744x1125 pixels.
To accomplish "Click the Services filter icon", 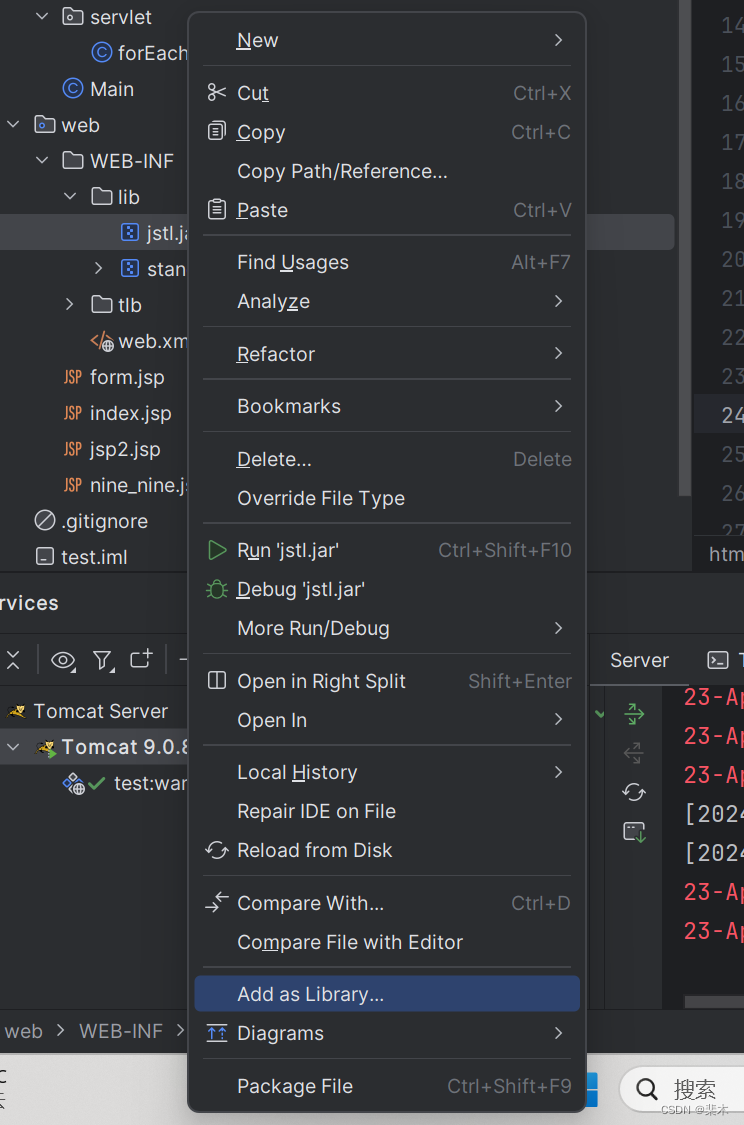I will pyautogui.click(x=103, y=660).
